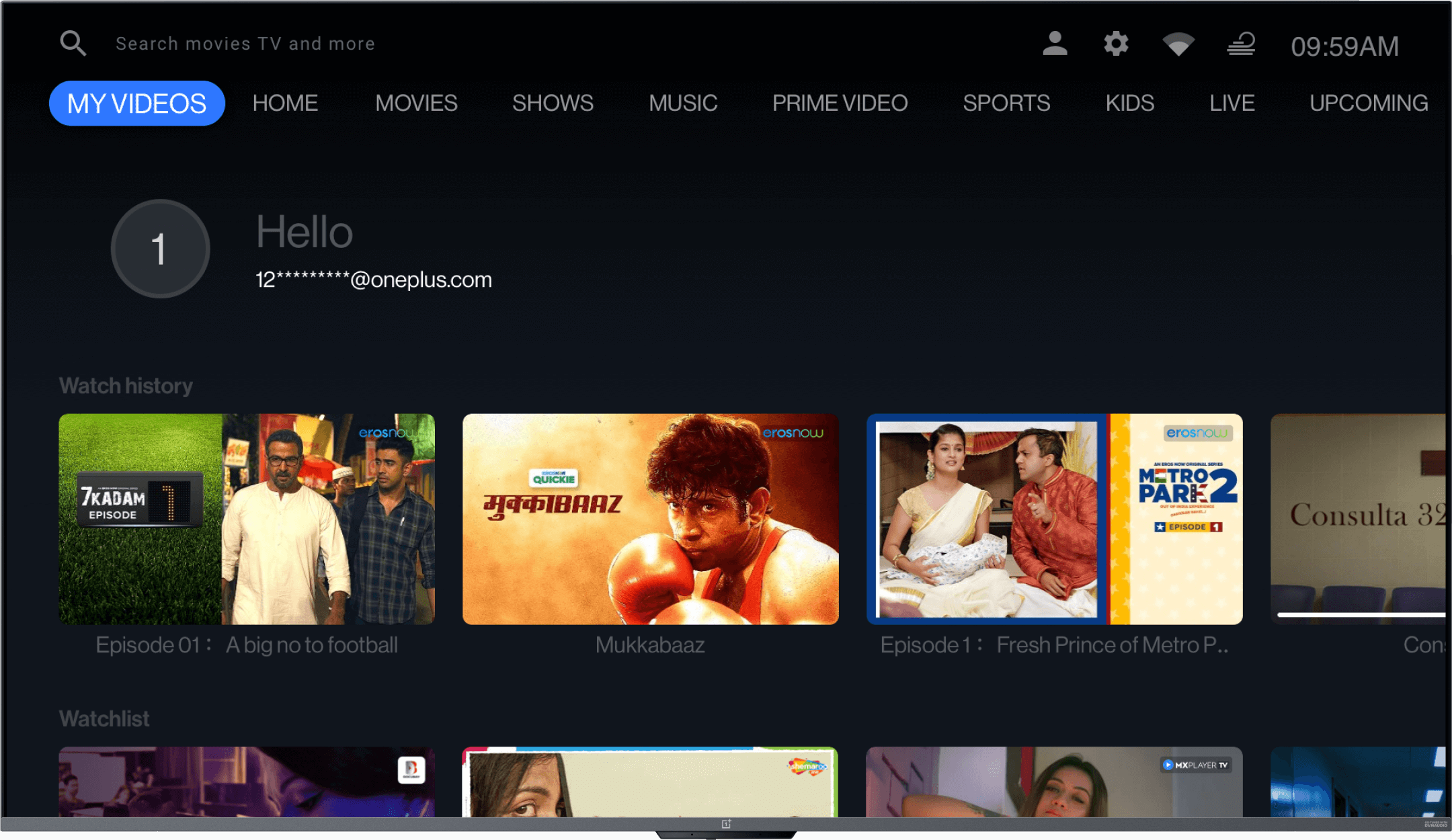
Task: Click the Mukkabaaz title text
Action: [x=650, y=645]
